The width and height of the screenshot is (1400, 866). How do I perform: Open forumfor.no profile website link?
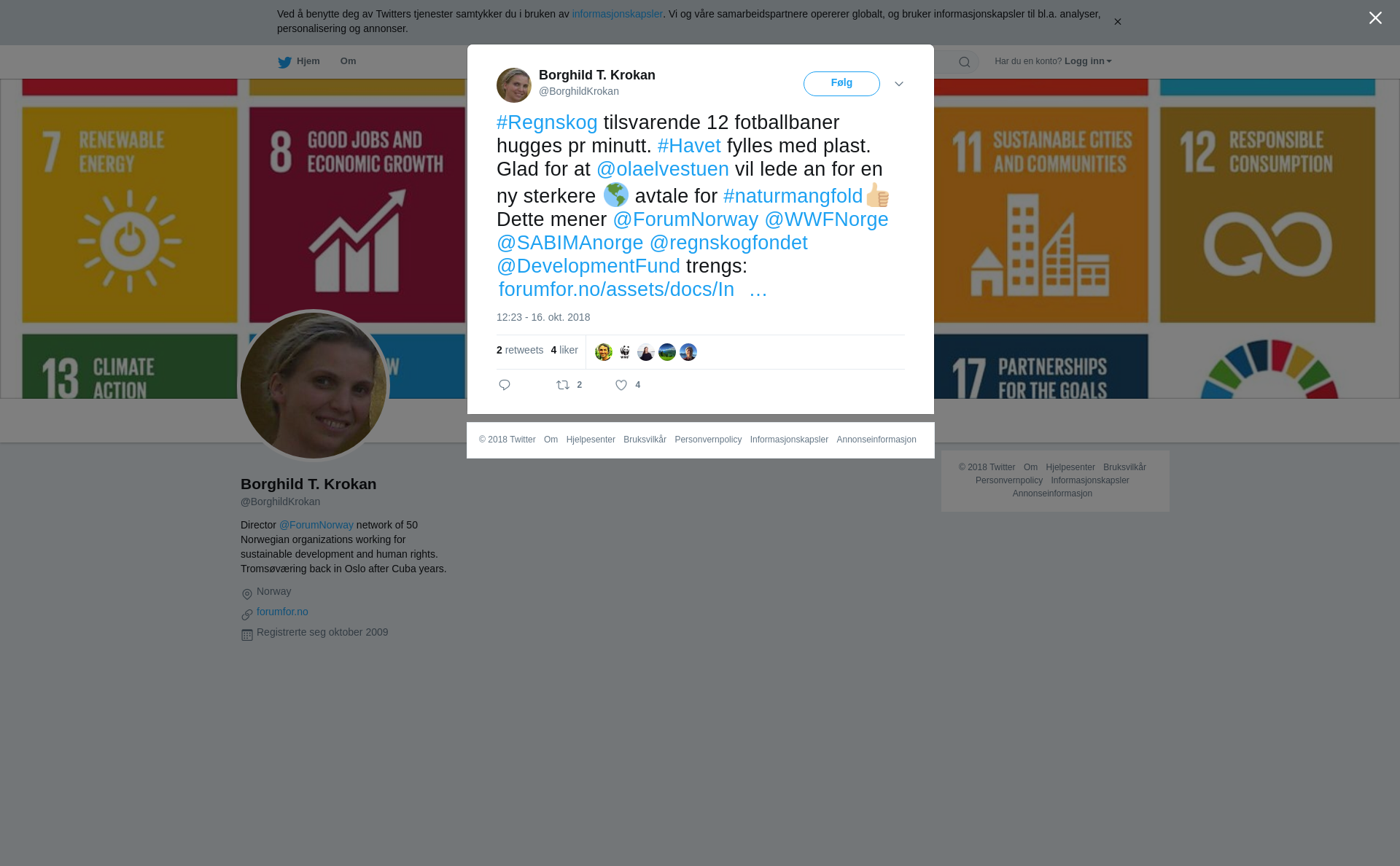pyautogui.click(x=282, y=612)
